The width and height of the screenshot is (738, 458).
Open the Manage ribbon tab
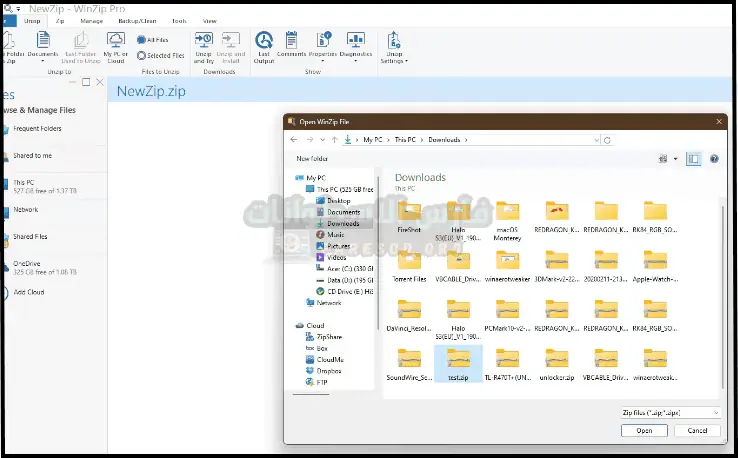pos(91,20)
